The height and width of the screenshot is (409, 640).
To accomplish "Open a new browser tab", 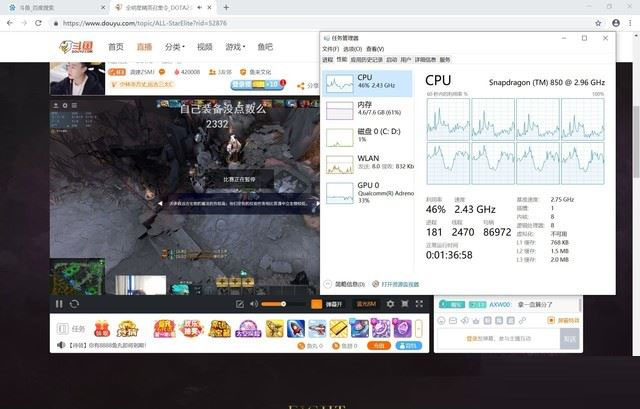I will click(x=226, y=7).
